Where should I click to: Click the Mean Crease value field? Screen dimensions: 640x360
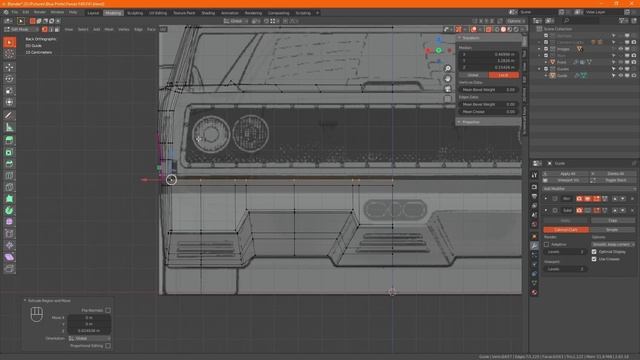tap(489, 111)
